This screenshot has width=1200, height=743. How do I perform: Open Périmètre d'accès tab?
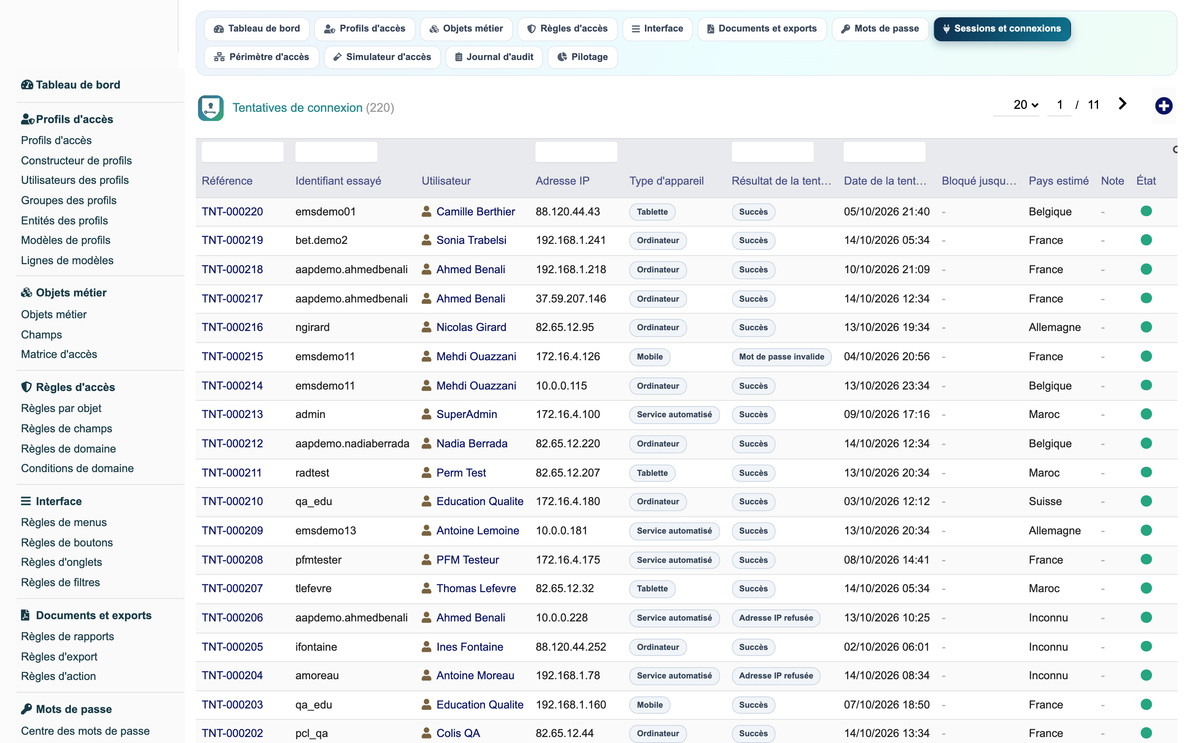(x=262, y=57)
